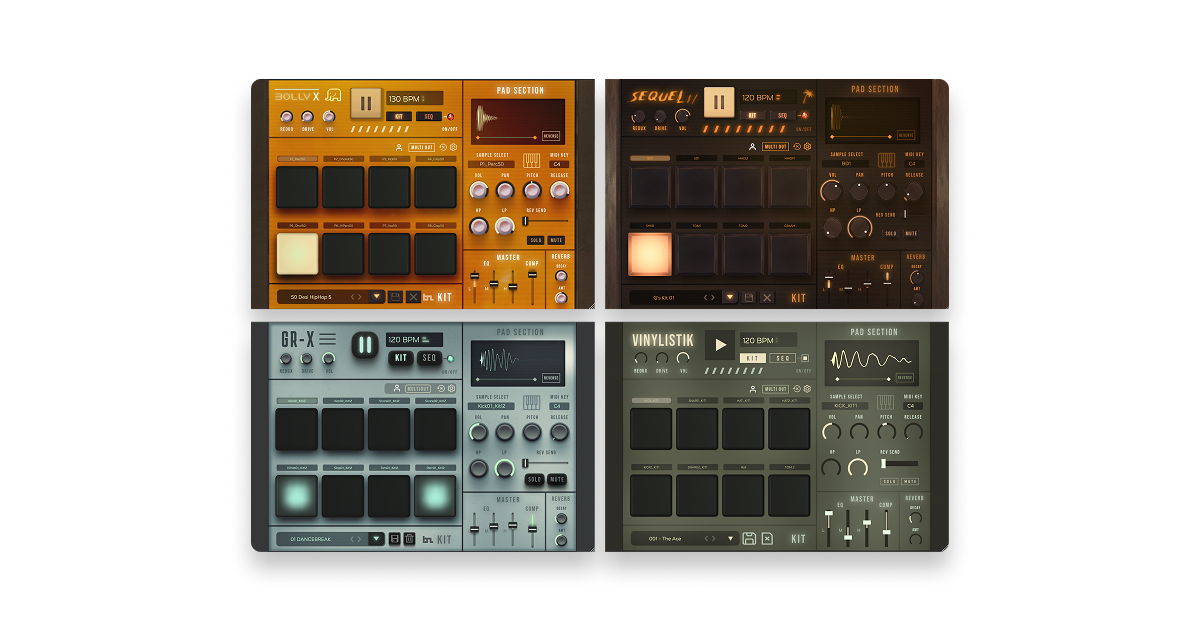1200x630 pixels.
Task: Switch to the SEQ tab in Bolly X
Action: (x=429, y=116)
